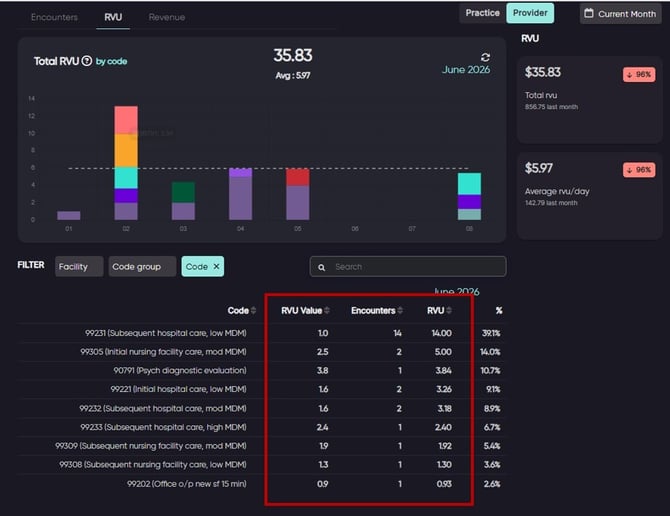Click the June 2026 link in chart

466,70
